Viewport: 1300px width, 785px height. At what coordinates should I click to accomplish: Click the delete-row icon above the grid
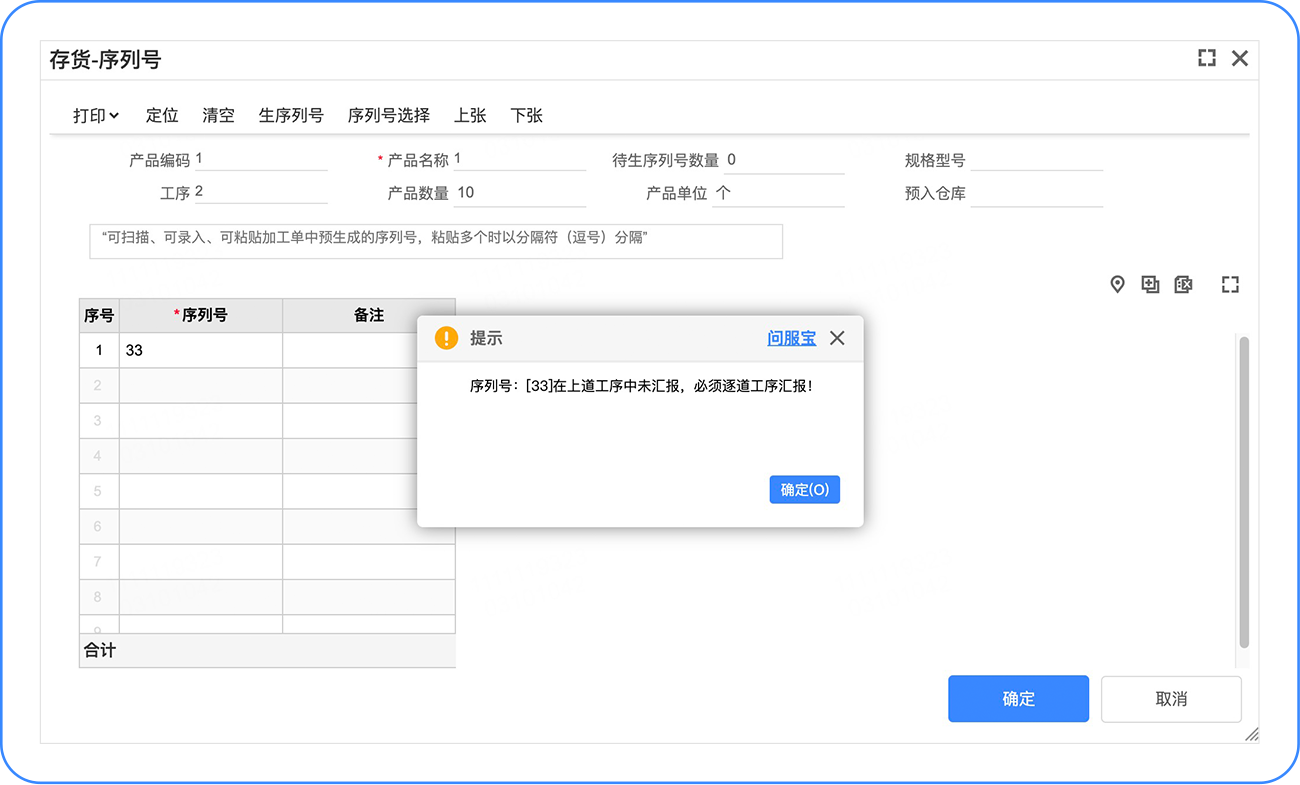(1183, 285)
